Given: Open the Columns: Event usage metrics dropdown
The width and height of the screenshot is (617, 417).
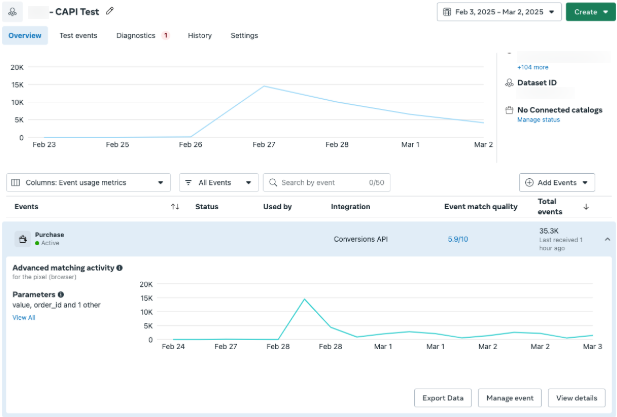Looking at the screenshot, I should pos(89,183).
